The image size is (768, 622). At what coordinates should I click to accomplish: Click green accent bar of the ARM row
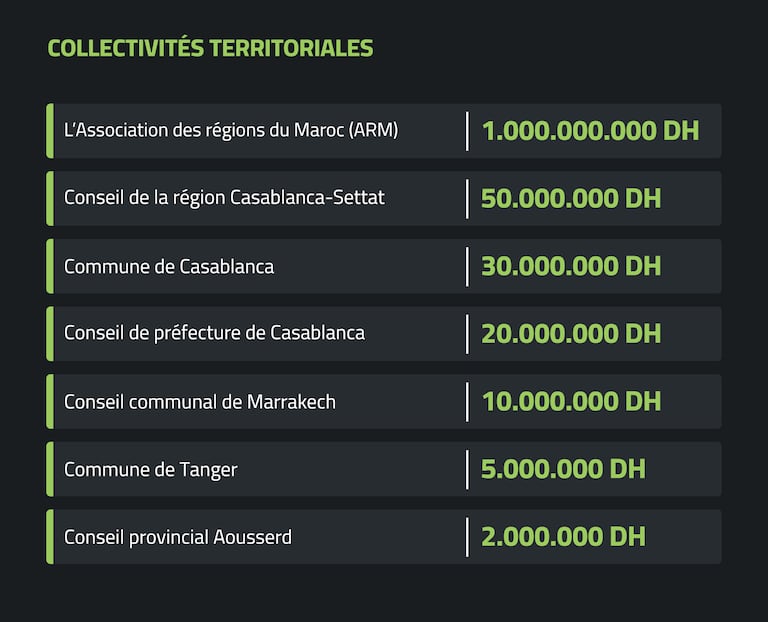[x=49, y=130]
